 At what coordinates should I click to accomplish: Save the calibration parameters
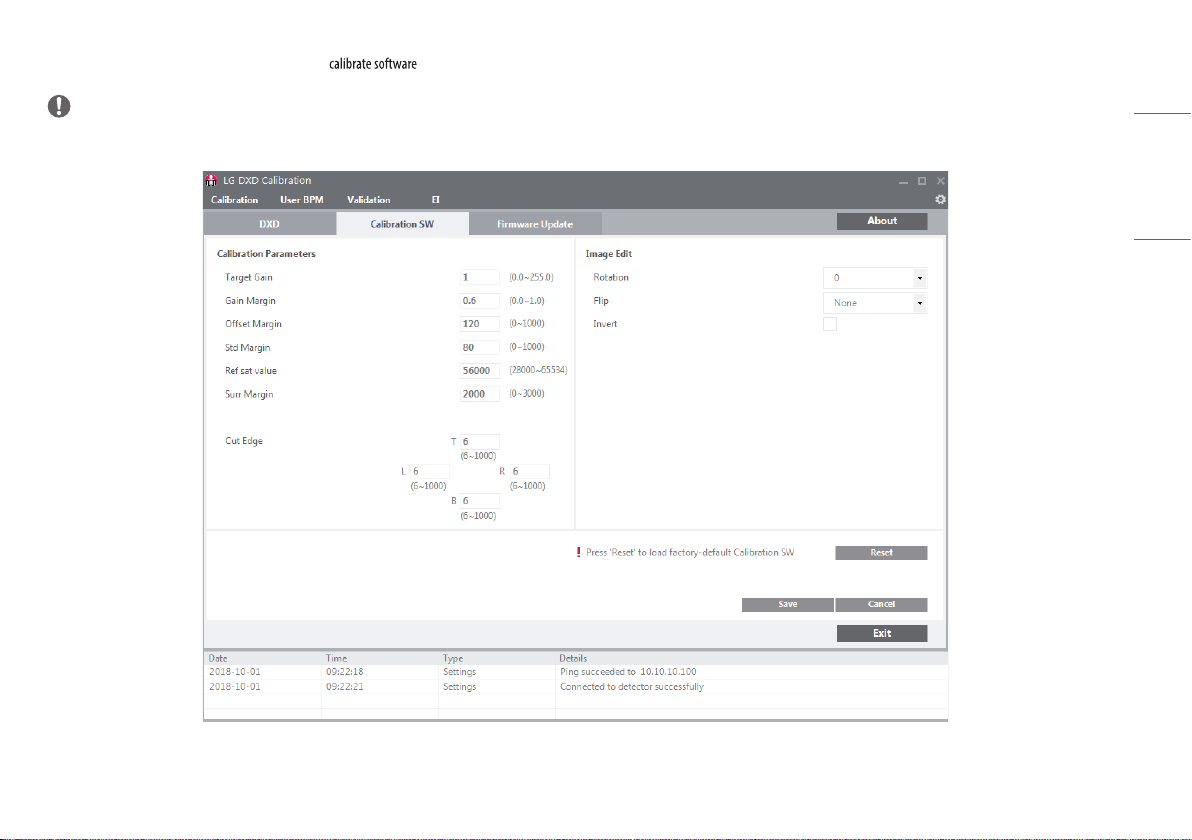coord(788,604)
